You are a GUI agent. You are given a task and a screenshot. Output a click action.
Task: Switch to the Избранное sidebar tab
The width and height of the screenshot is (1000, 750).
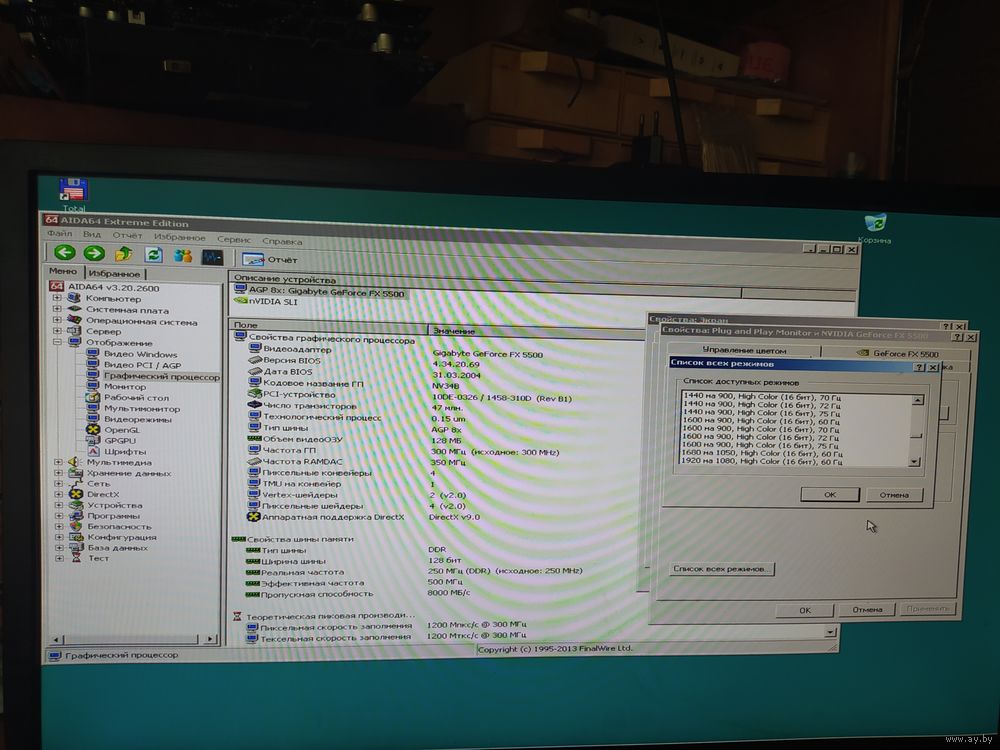click(x=114, y=273)
